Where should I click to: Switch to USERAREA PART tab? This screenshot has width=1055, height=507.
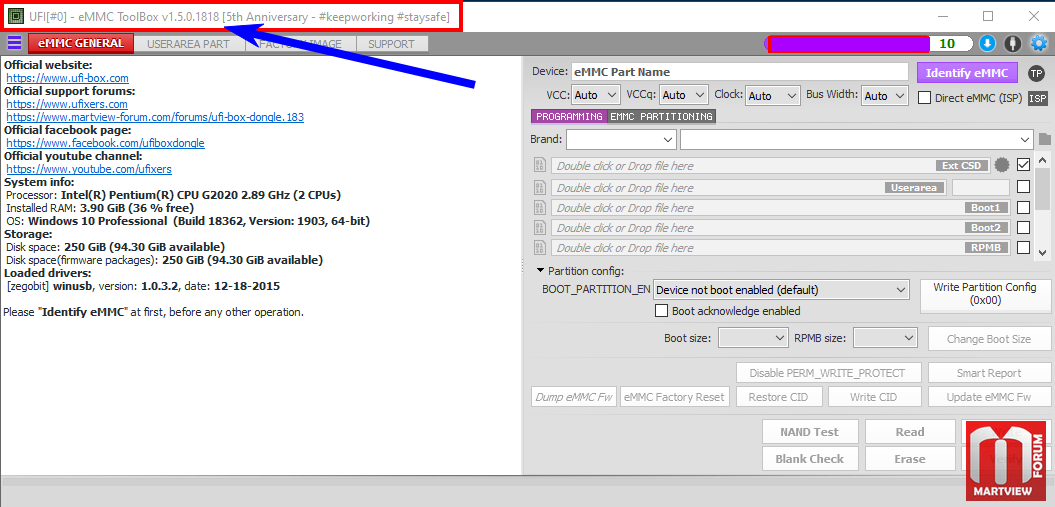coord(188,44)
